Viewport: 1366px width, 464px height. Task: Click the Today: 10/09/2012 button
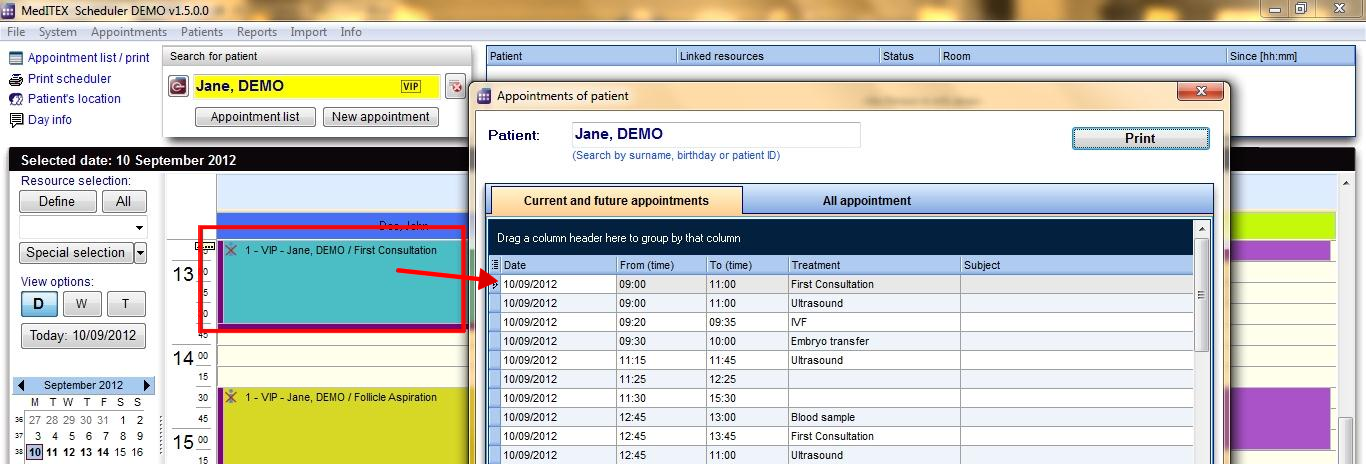(83, 336)
